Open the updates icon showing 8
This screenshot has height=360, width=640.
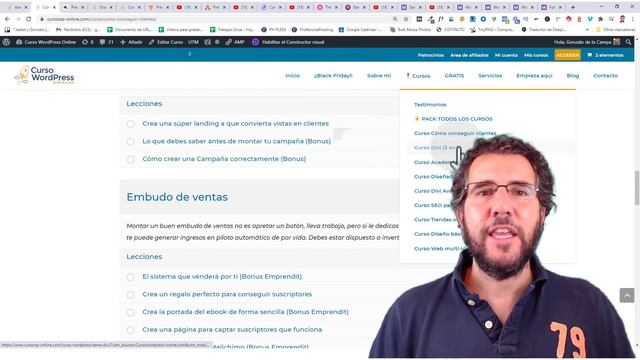pyautogui.click(x=88, y=42)
